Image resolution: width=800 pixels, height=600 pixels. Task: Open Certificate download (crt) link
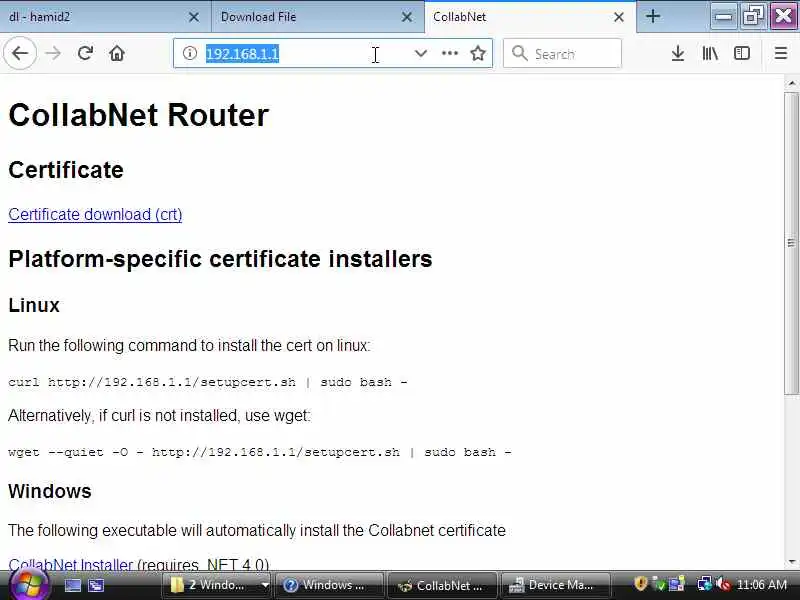pos(95,214)
